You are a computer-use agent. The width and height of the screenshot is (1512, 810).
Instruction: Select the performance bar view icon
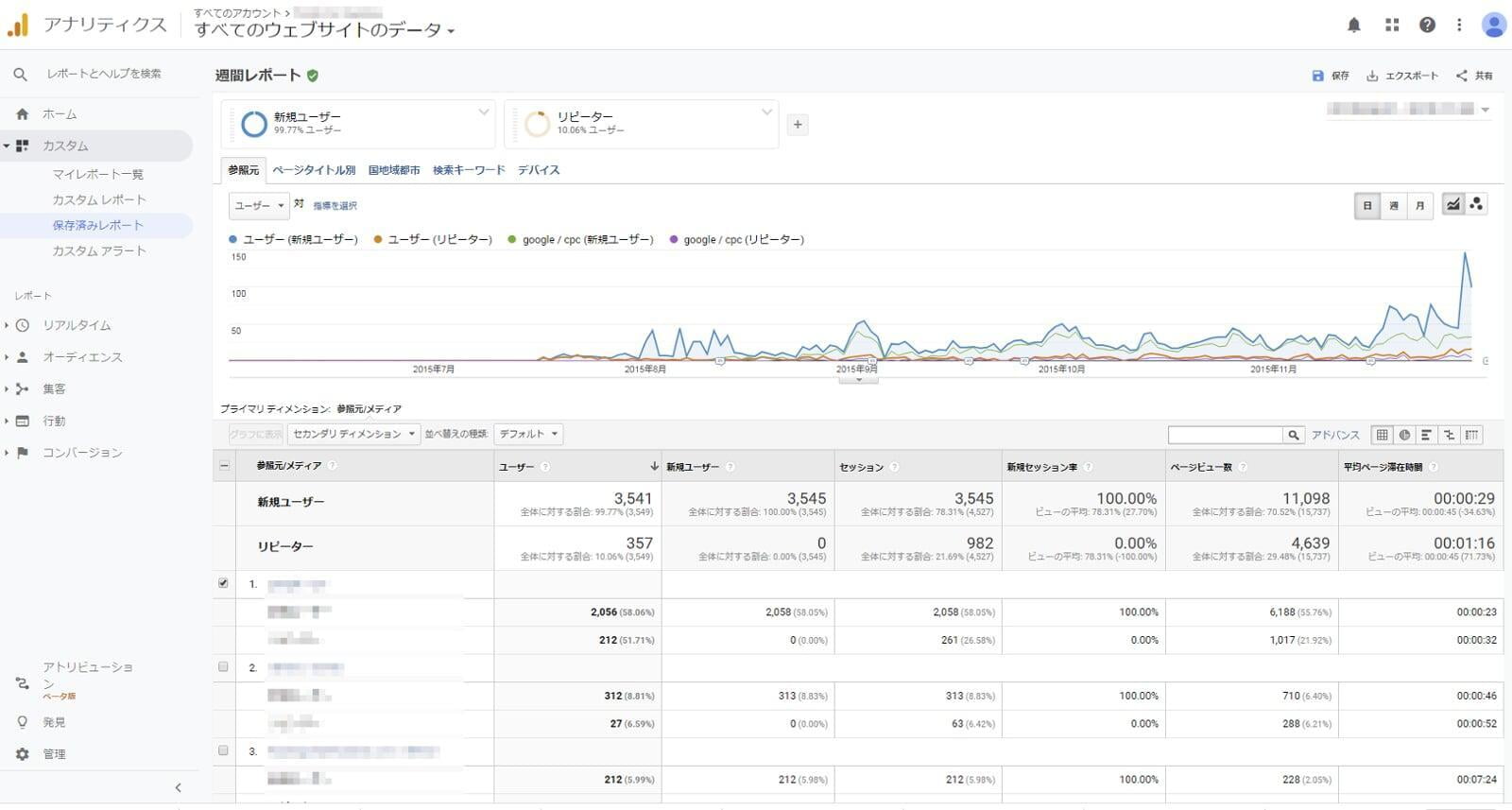(1426, 435)
